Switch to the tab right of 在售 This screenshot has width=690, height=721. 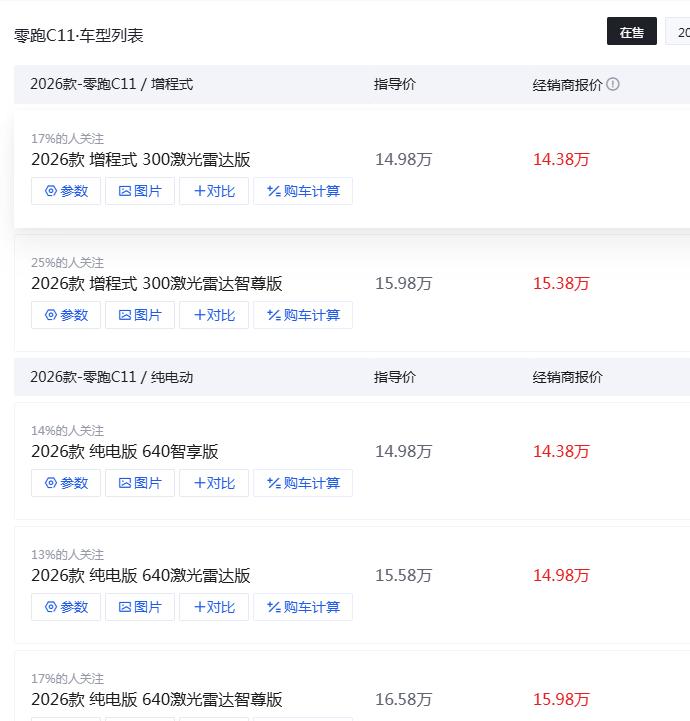click(679, 32)
